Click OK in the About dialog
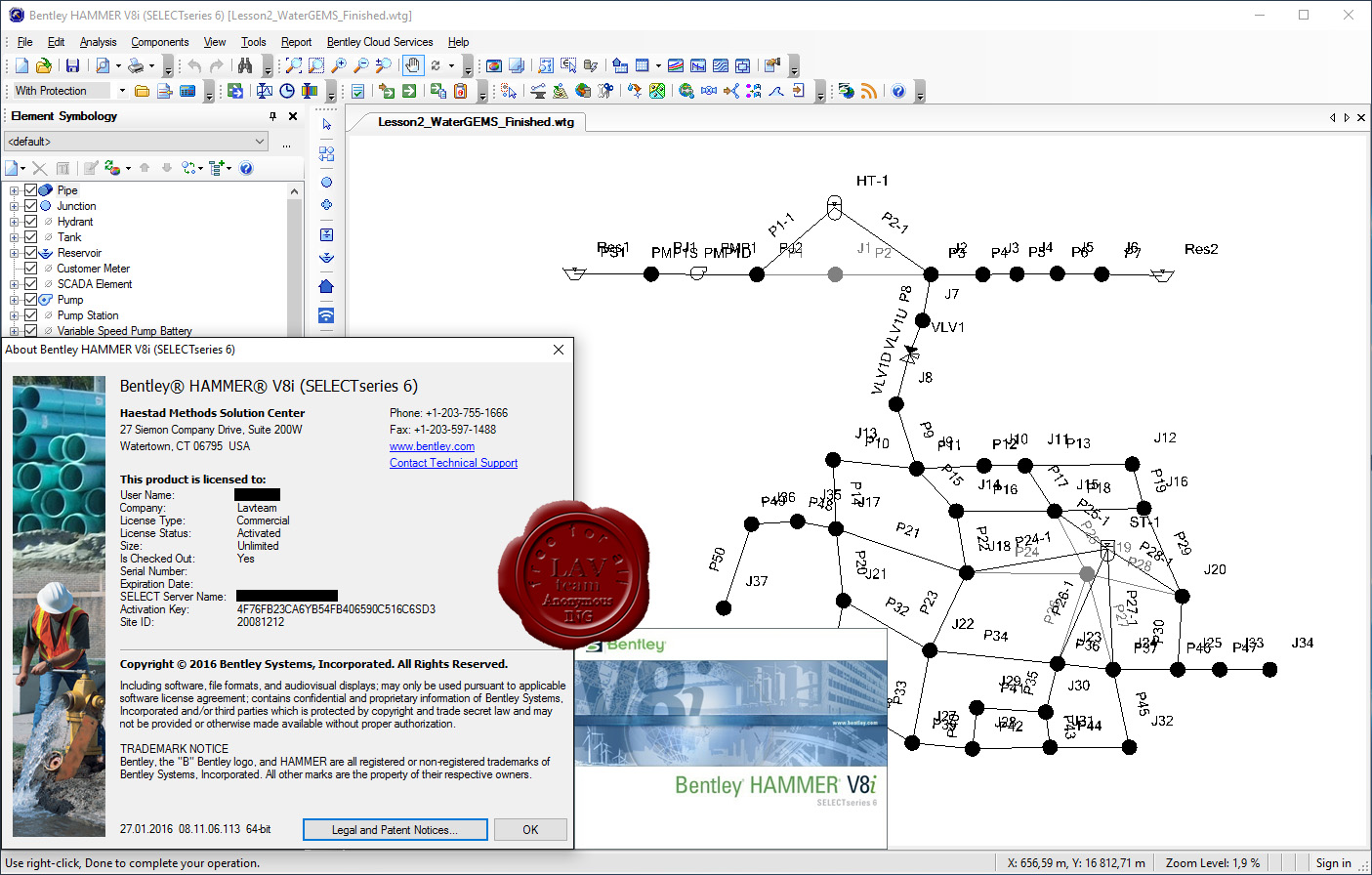The width and height of the screenshot is (1372, 875). [530, 830]
